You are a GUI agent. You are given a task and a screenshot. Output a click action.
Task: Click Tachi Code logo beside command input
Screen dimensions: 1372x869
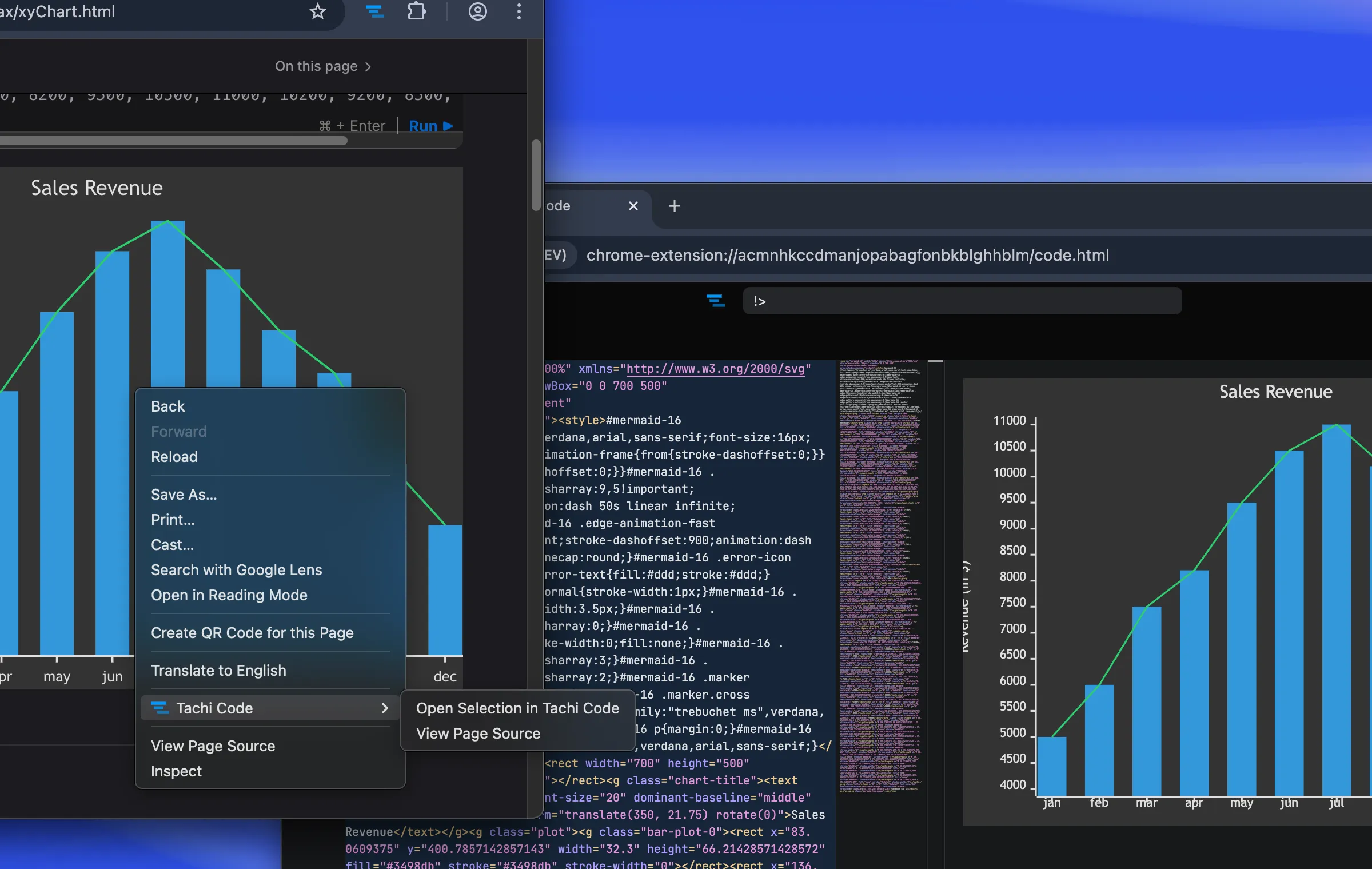pyautogui.click(x=715, y=301)
